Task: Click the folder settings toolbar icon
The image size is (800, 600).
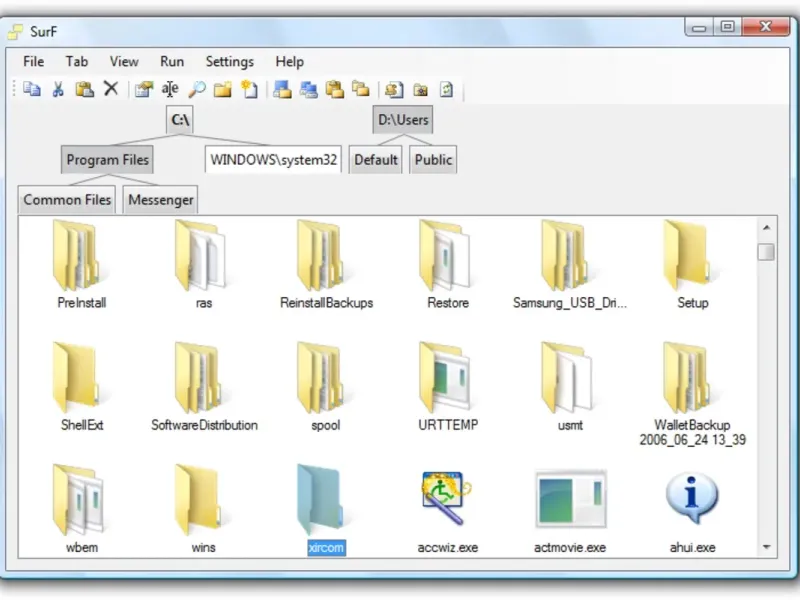Action: (x=420, y=90)
